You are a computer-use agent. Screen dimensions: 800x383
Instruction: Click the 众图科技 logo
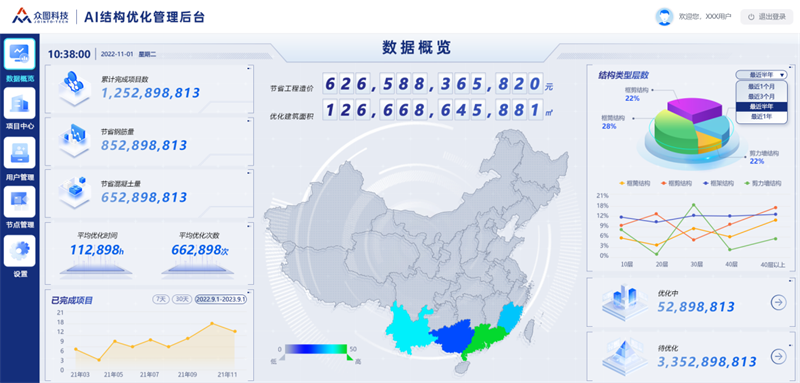click(x=40, y=16)
